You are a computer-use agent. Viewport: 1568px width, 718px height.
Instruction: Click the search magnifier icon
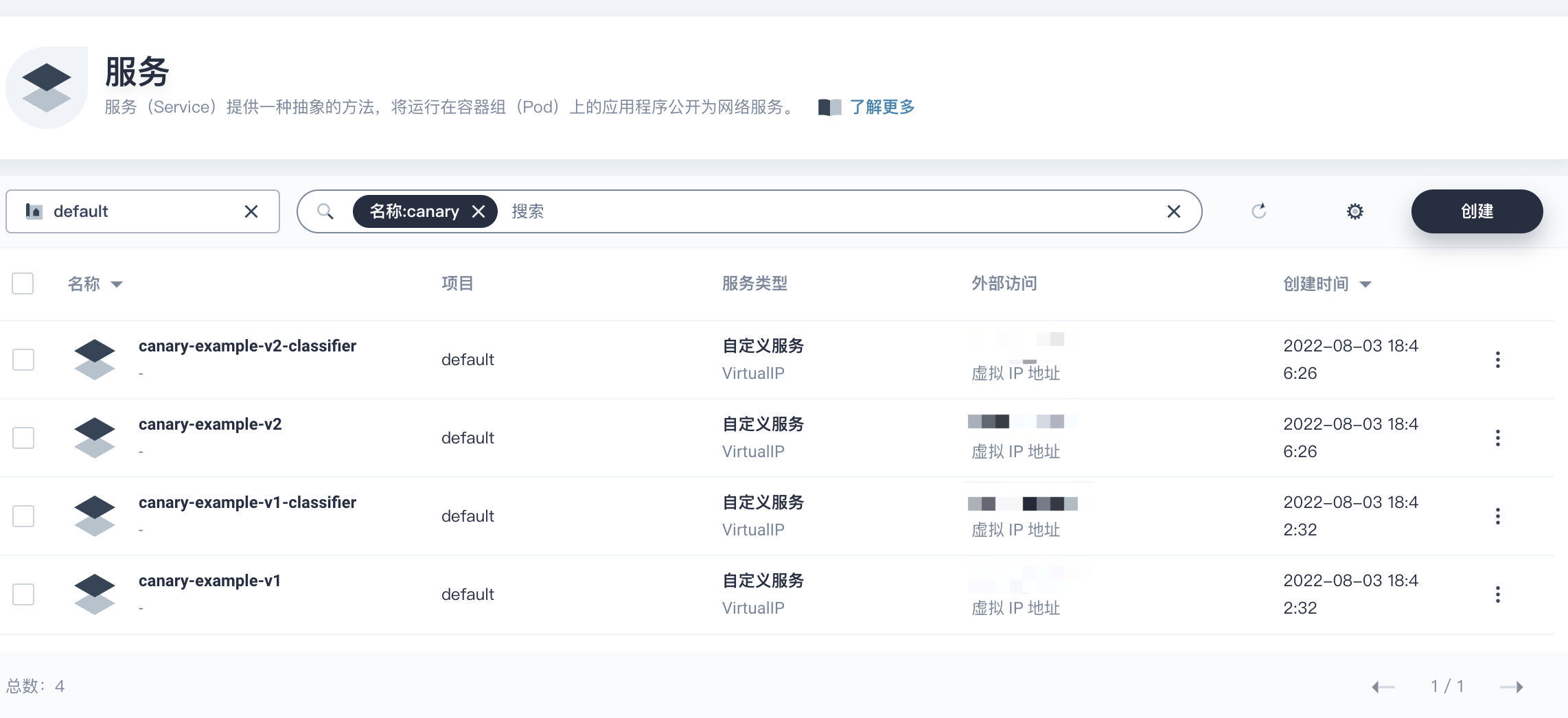point(325,211)
